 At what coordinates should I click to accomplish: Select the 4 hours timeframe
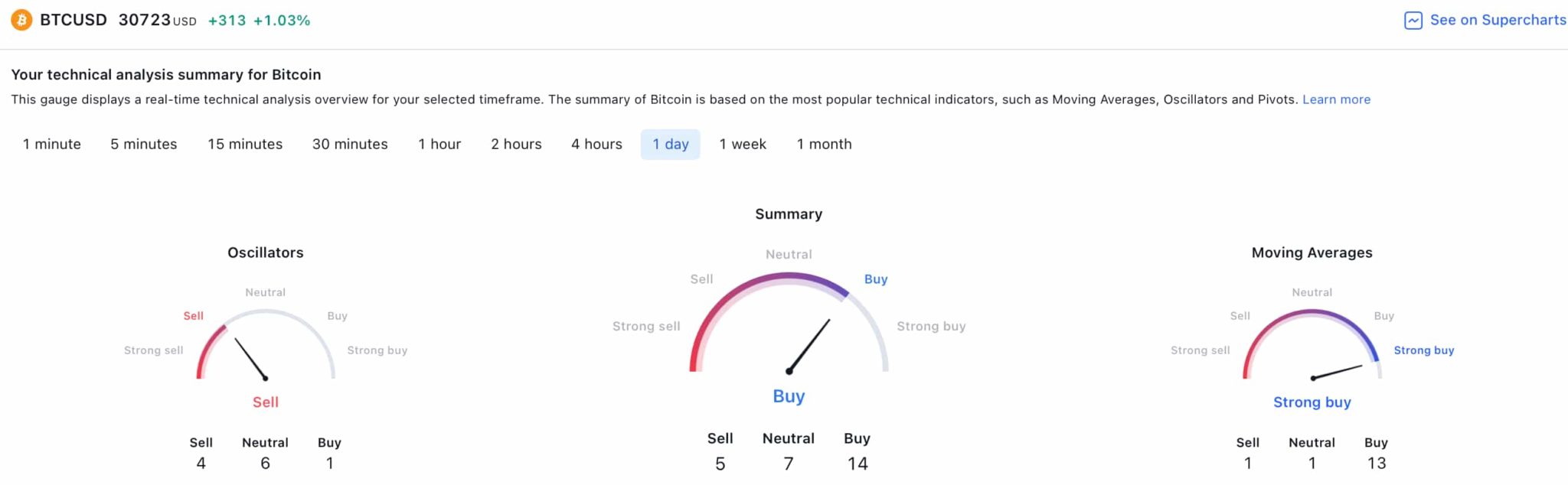[x=596, y=144]
